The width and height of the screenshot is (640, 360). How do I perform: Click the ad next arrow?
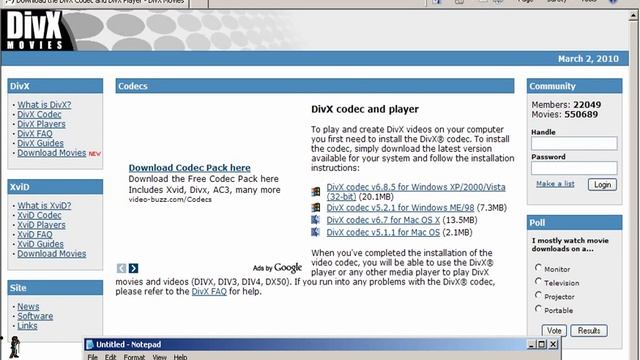coord(133,268)
